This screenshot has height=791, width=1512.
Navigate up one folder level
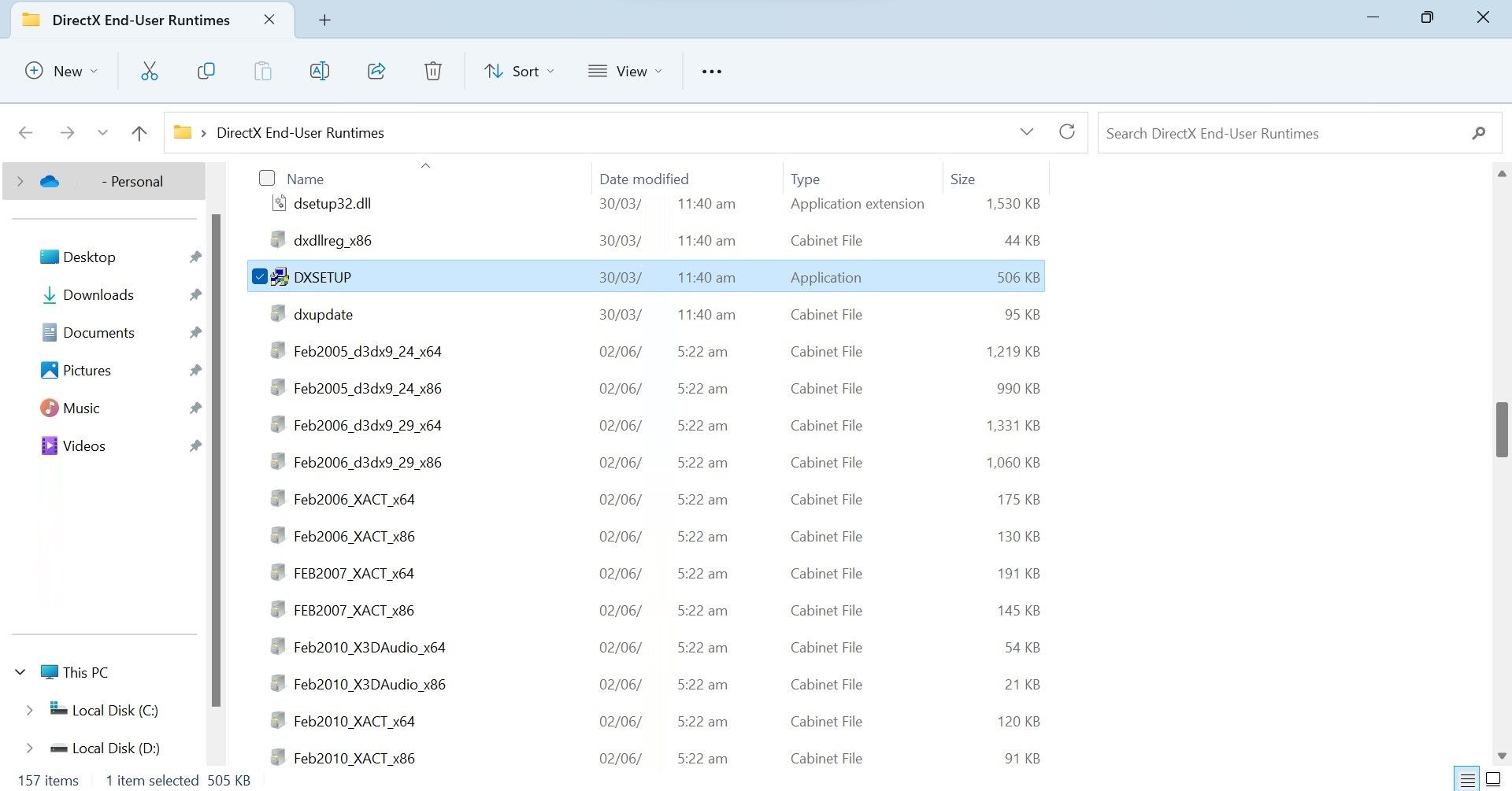(x=139, y=133)
